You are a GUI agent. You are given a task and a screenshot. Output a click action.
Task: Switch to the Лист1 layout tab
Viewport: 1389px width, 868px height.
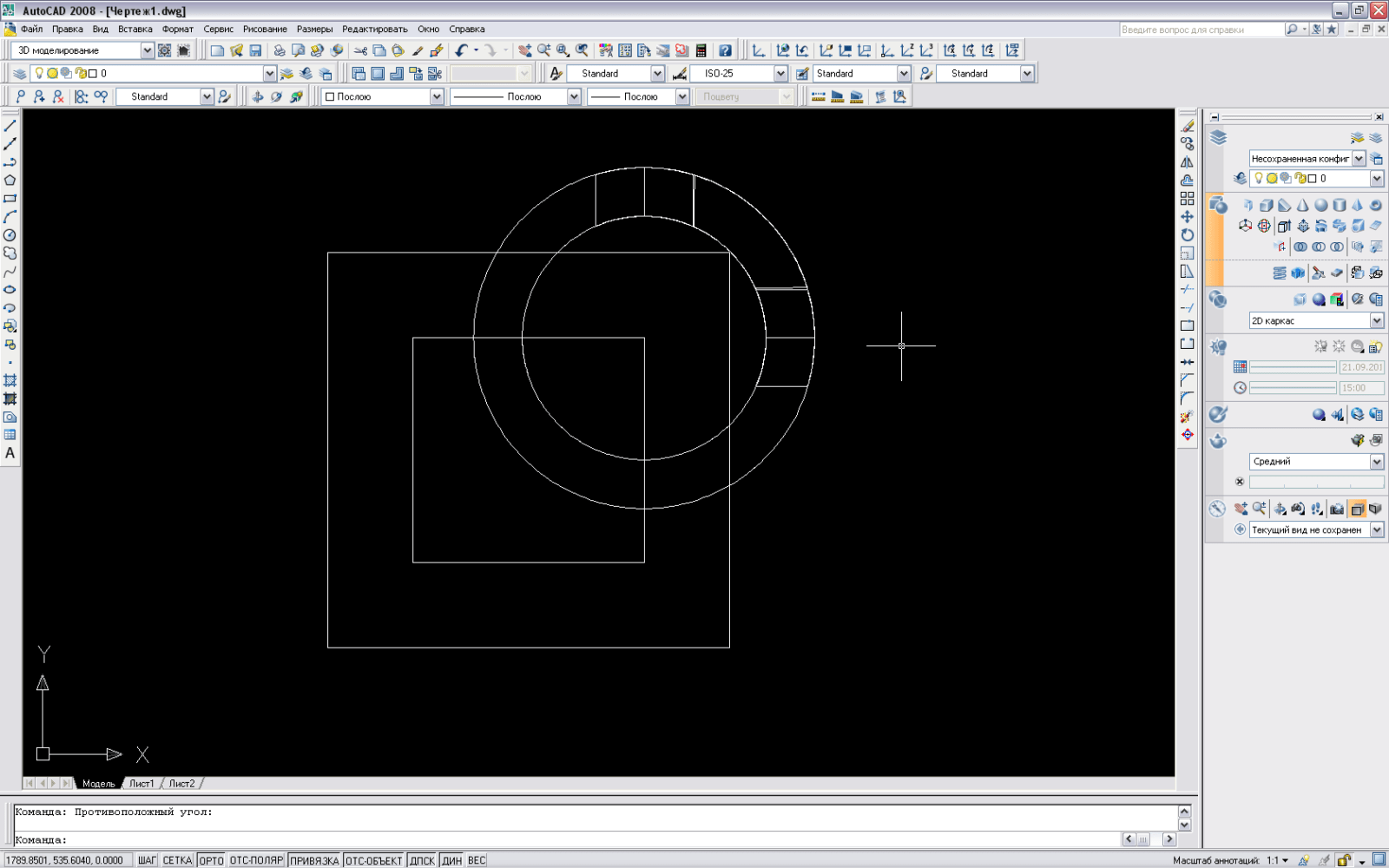click(x=142, y=783)
